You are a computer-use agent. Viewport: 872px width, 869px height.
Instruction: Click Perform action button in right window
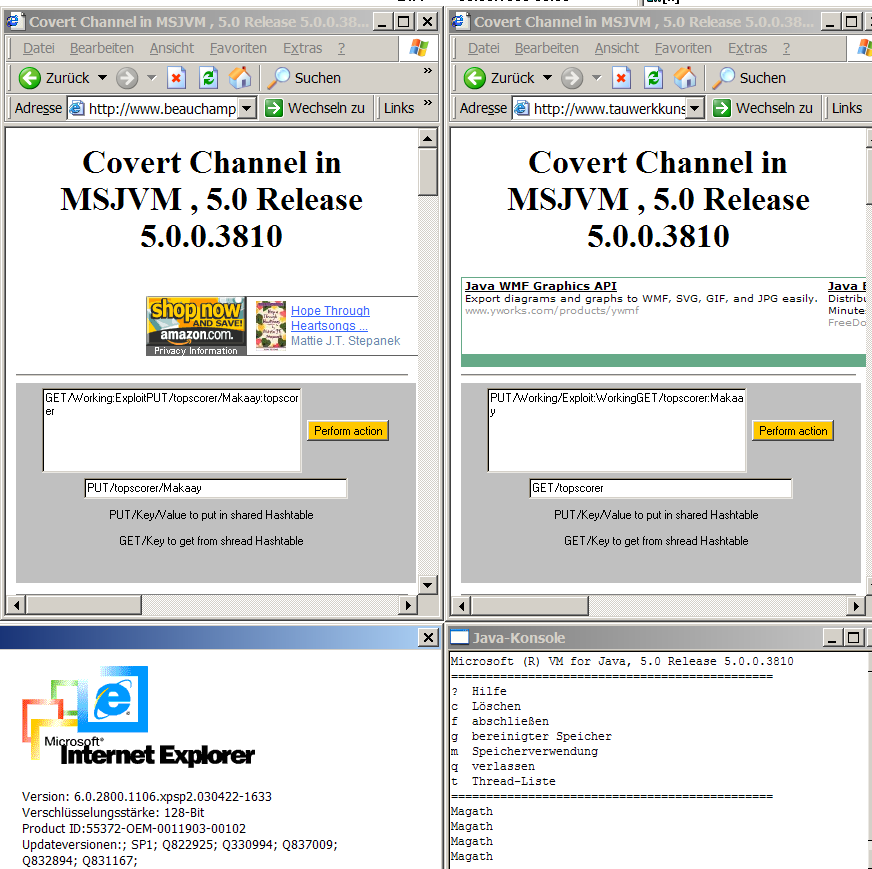pyautogui.click(x=793, y=431)
